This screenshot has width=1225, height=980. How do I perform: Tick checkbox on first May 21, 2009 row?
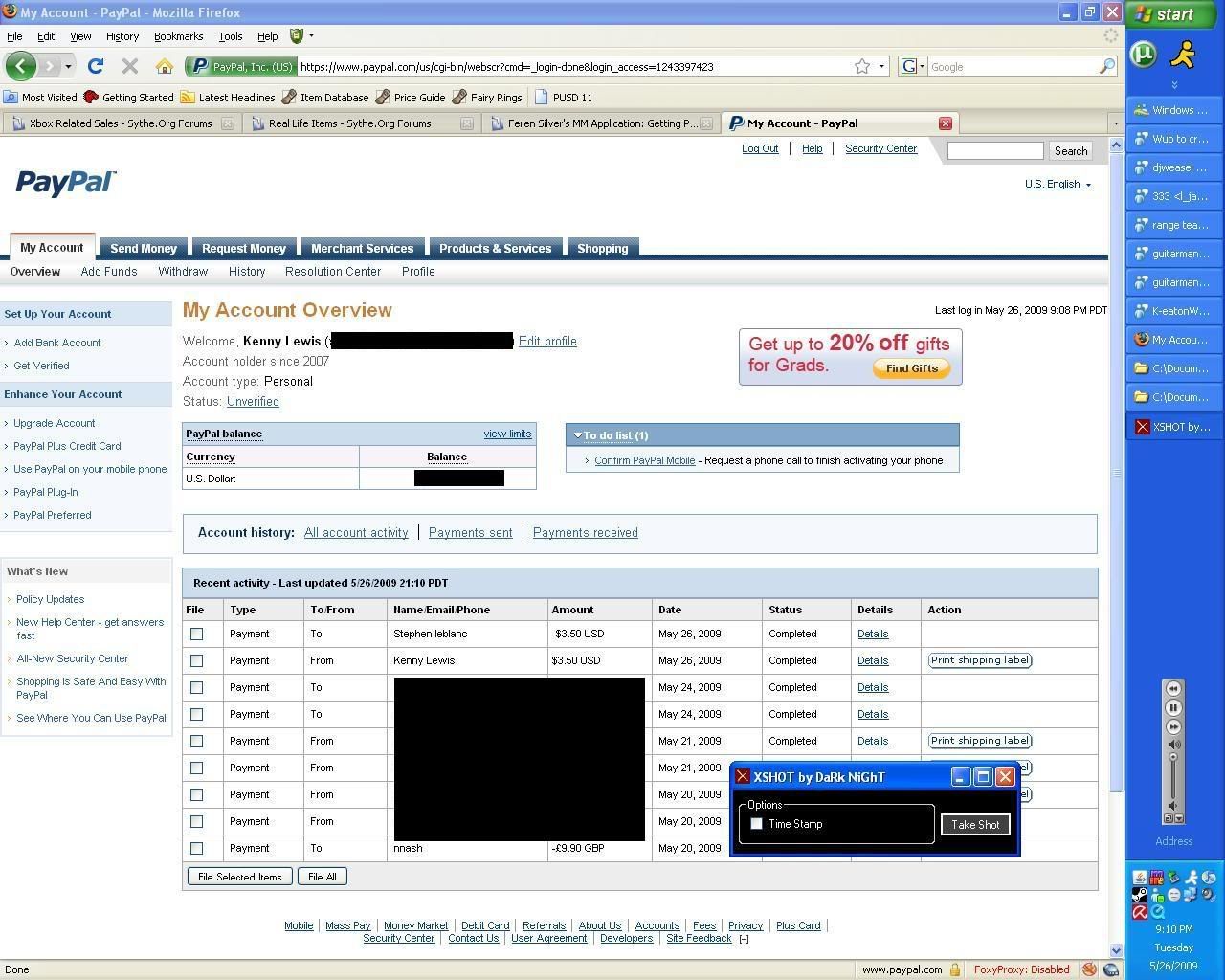tap(197, 741)
